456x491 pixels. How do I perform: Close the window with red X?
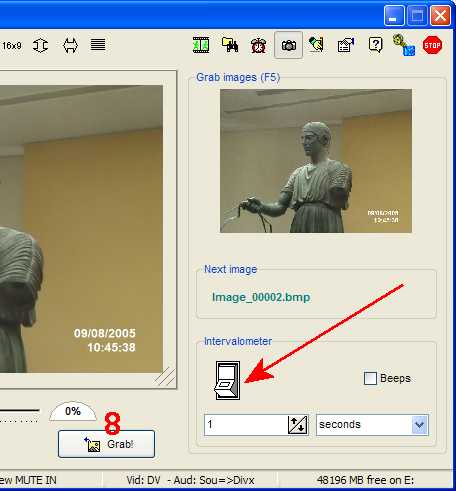(440, 15)
